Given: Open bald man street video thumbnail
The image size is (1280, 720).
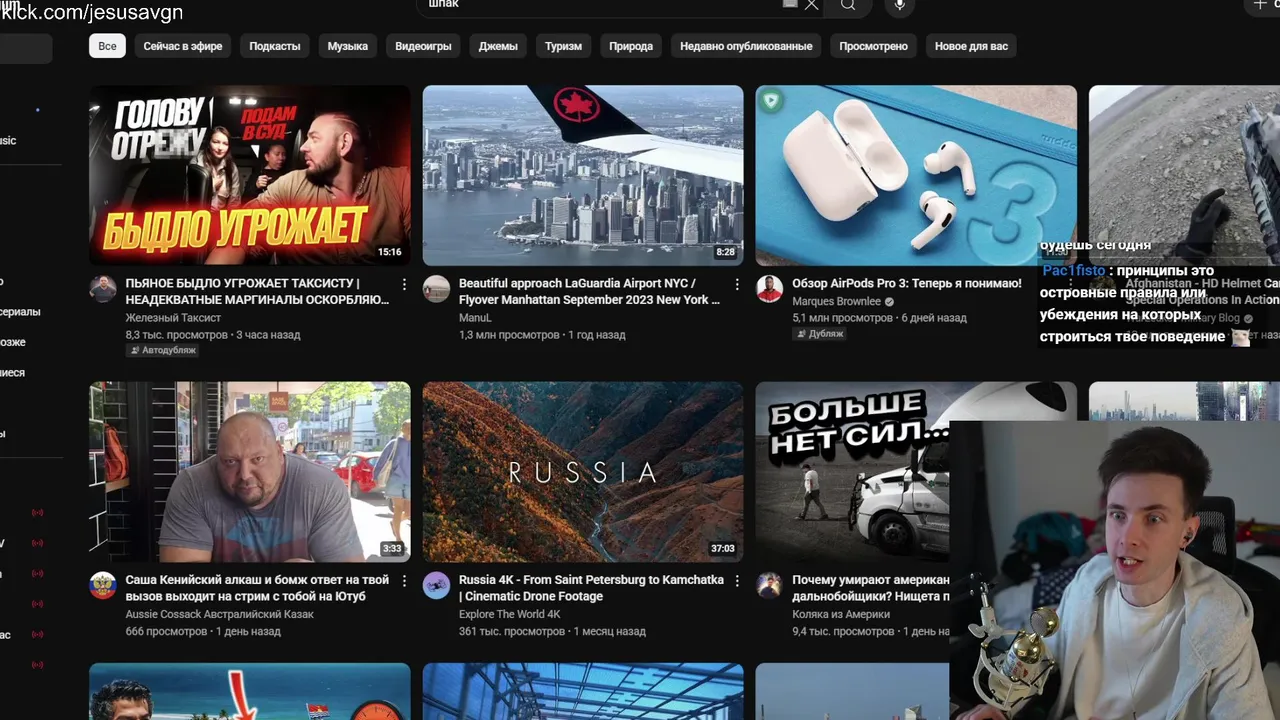Looking at the screenshot, I should tap(250, 472).
